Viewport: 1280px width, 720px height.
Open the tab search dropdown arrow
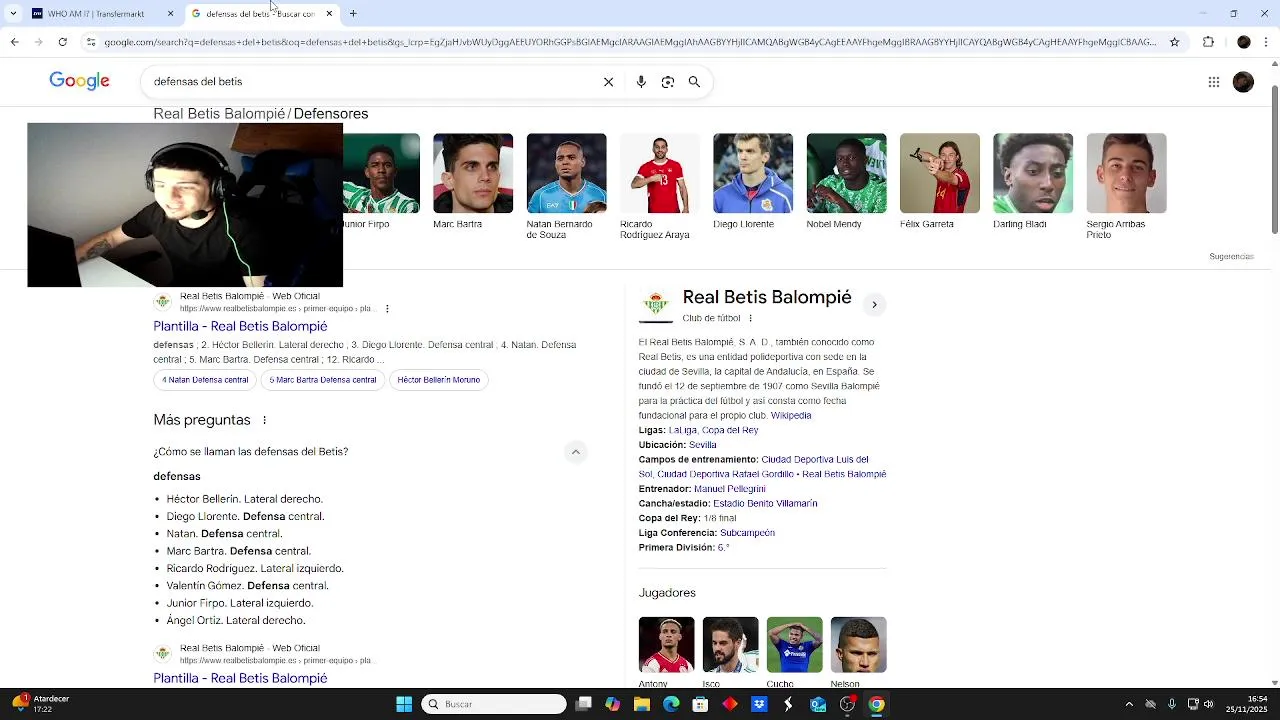pos(13,14)
